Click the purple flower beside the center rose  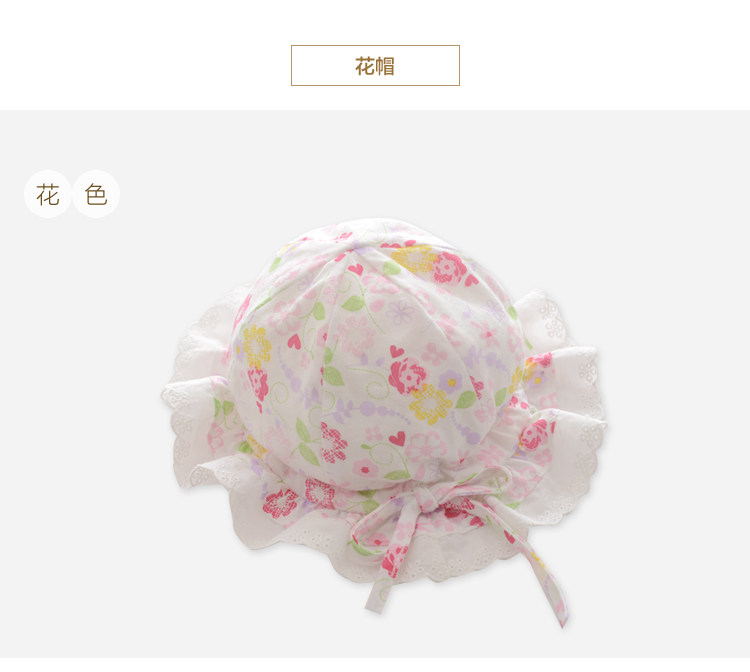coord(451,381)
